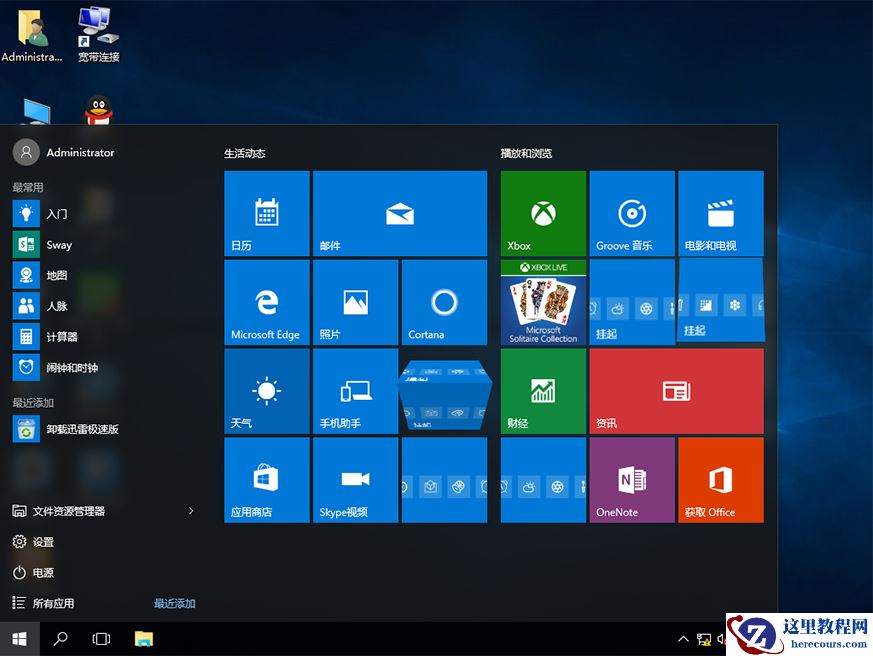Open 设置 (Settings) from the sidebar
873x656 pixels.
coord(46,541)
